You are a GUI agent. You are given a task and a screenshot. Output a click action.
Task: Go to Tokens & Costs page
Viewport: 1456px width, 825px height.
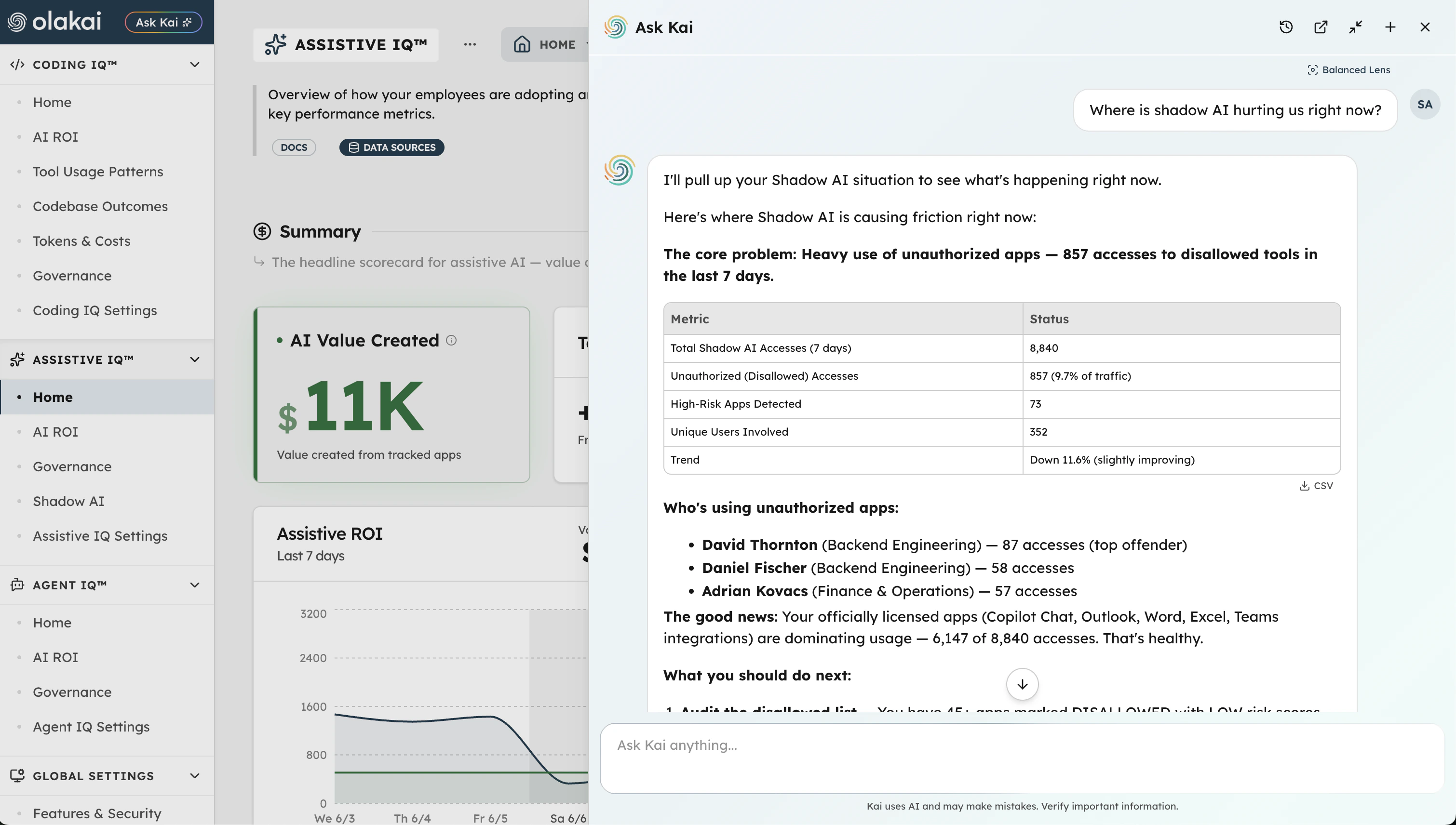tap(81, 241)
